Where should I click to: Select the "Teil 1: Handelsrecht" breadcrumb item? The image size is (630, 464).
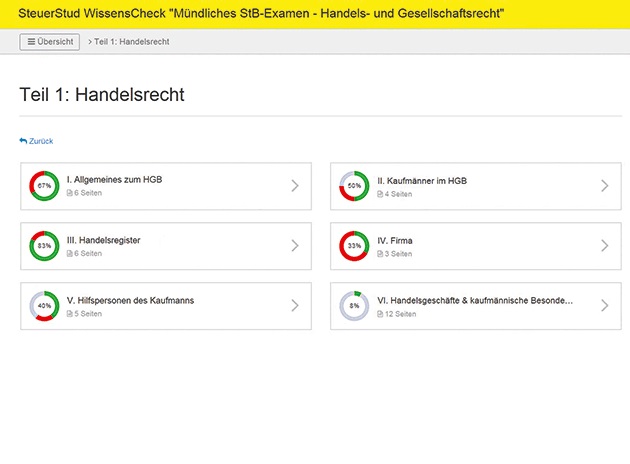pyautogui.click(x=128, y=42)
